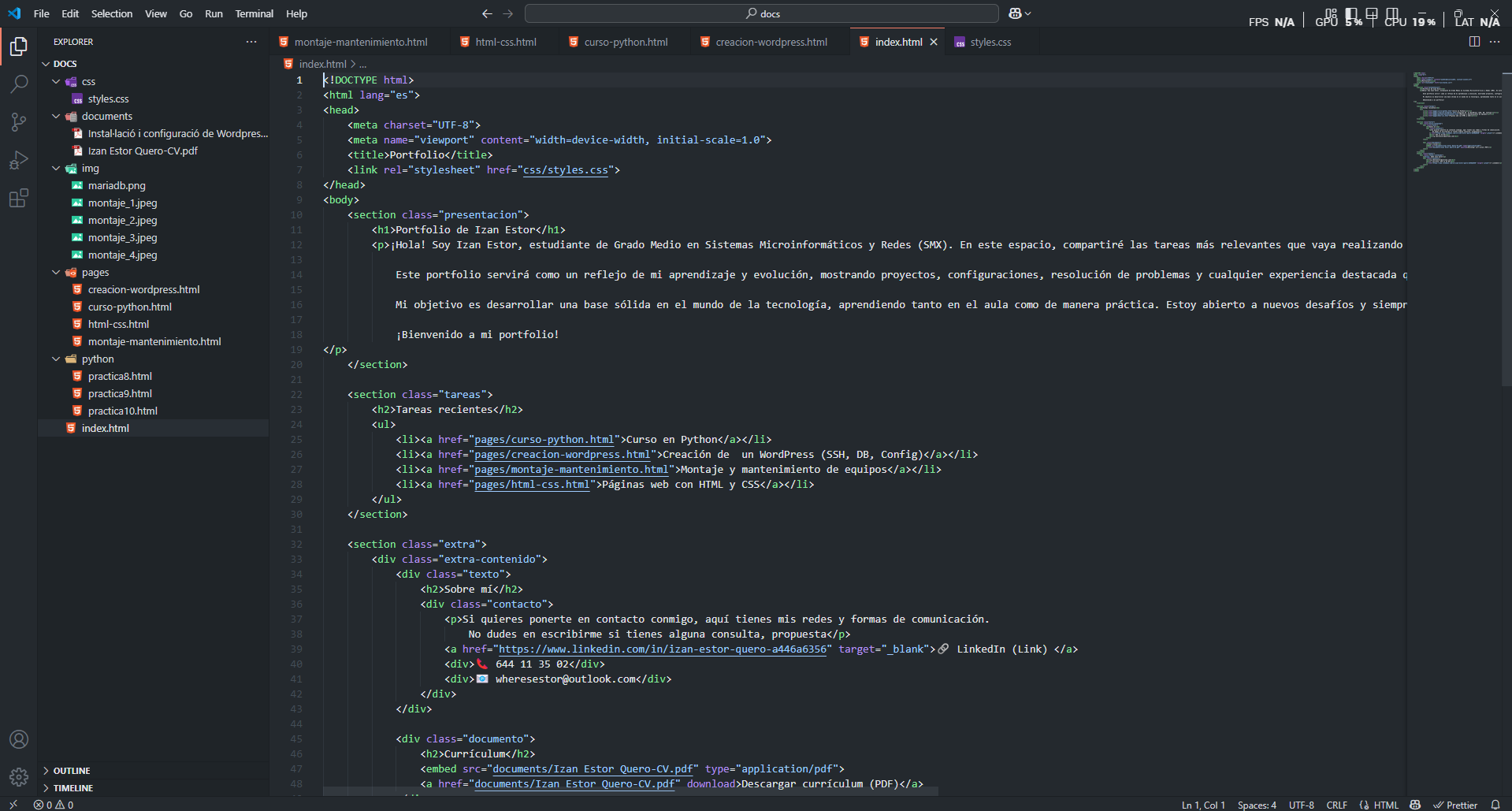1512x811 pixels.
Task: Click the errors and warnings indicator
Action: coord(54,805)
